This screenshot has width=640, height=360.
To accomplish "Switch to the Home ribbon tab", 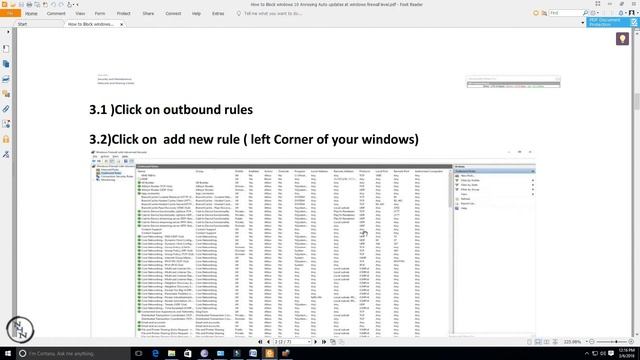I will point(31,13).
